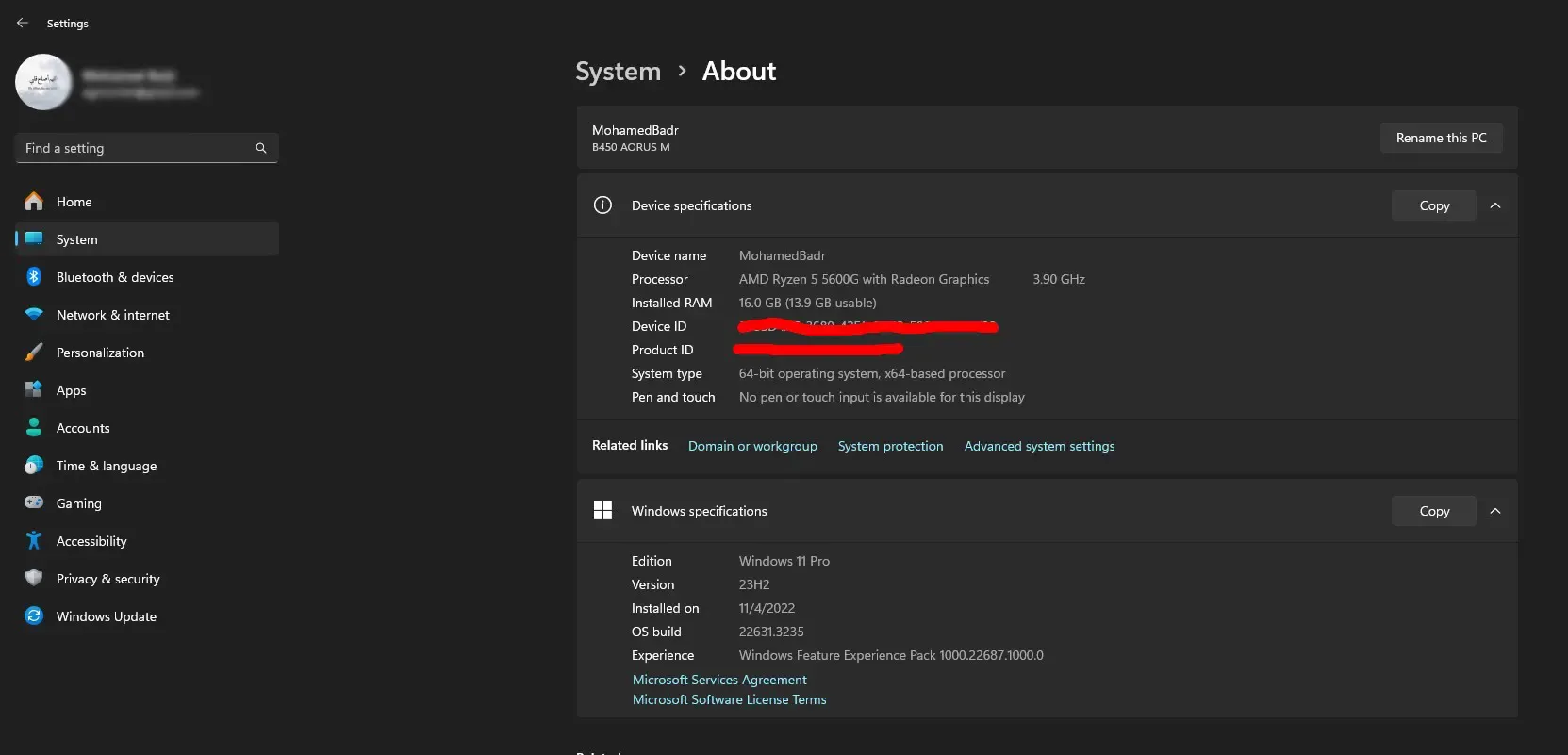Screen dimensions: 1568x755
Task: Click the Windows 11 Pro edition value
Action: pos(784,561)
